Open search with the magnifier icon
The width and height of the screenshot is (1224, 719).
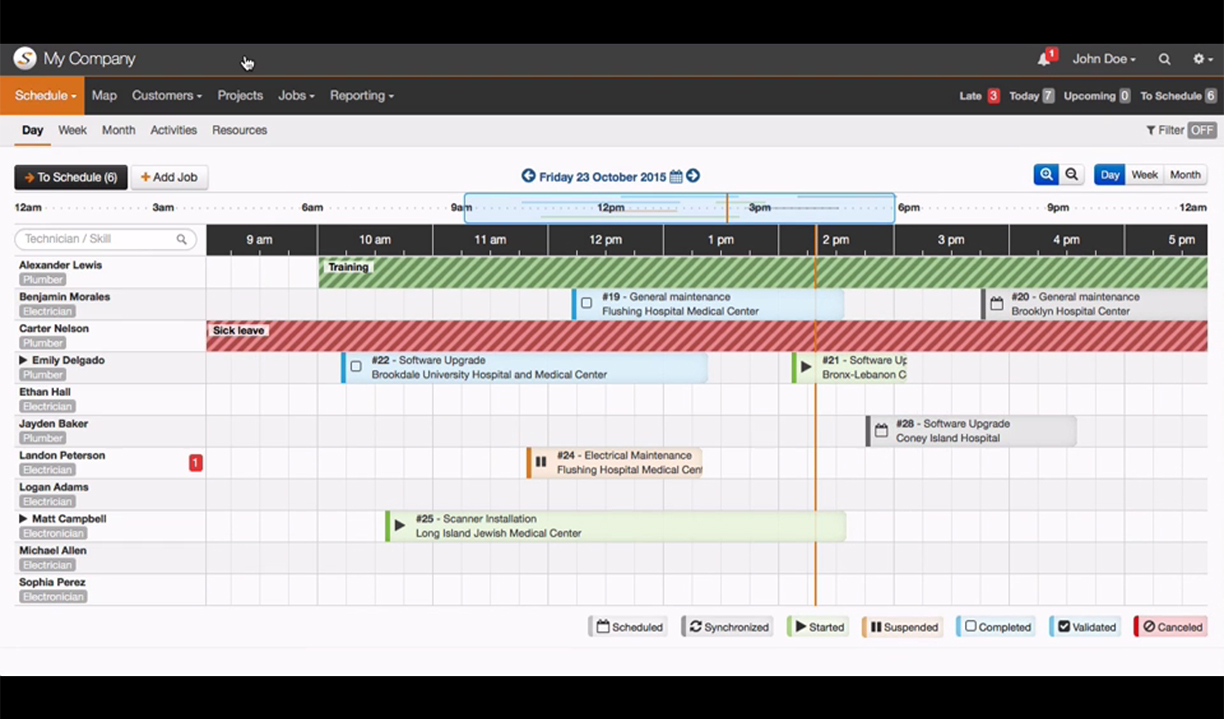tap(1165, 59)
